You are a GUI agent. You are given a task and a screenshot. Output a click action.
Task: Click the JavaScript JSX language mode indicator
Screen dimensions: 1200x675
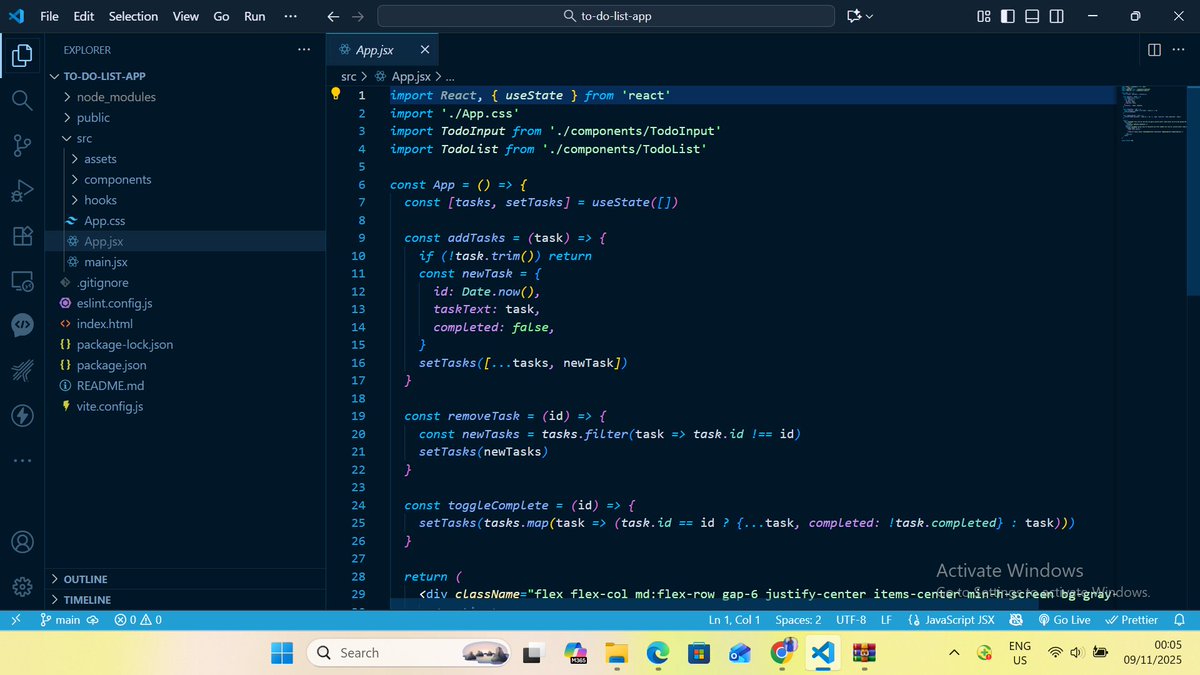pos(952,619)
